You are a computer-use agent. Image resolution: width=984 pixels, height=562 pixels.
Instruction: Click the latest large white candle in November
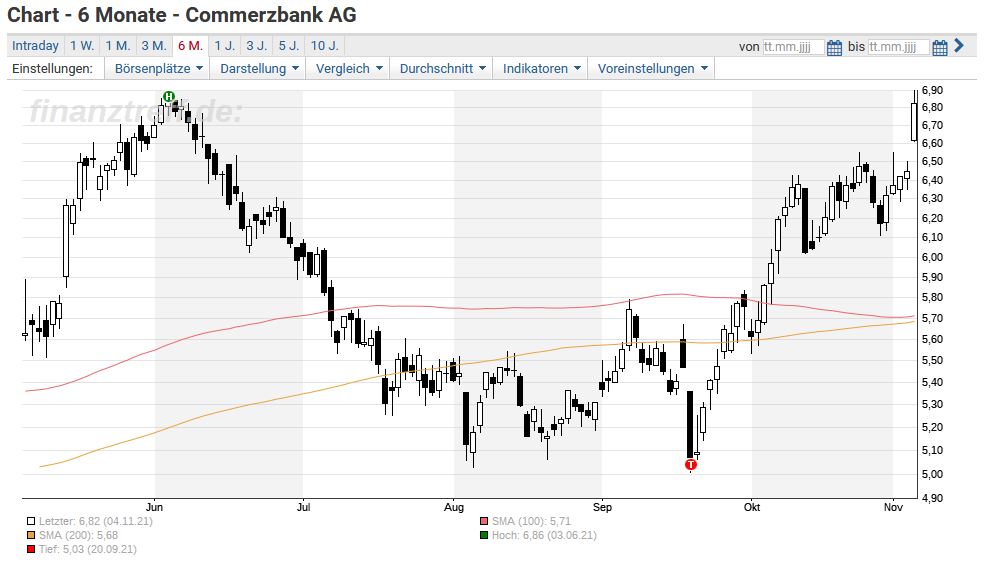pyautogui.click(x=914, y=122)
